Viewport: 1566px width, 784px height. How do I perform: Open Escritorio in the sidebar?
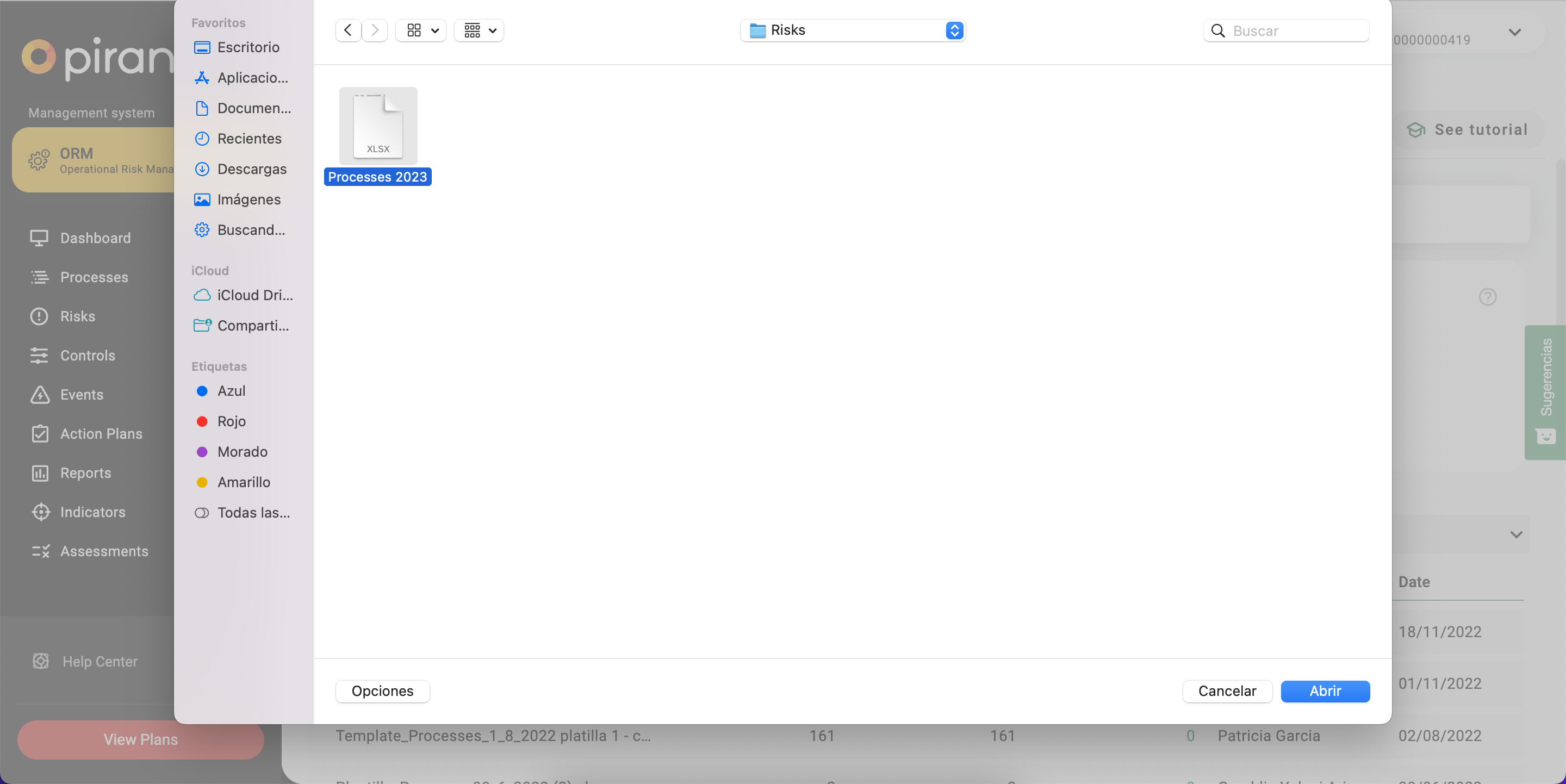click(248, 47)
